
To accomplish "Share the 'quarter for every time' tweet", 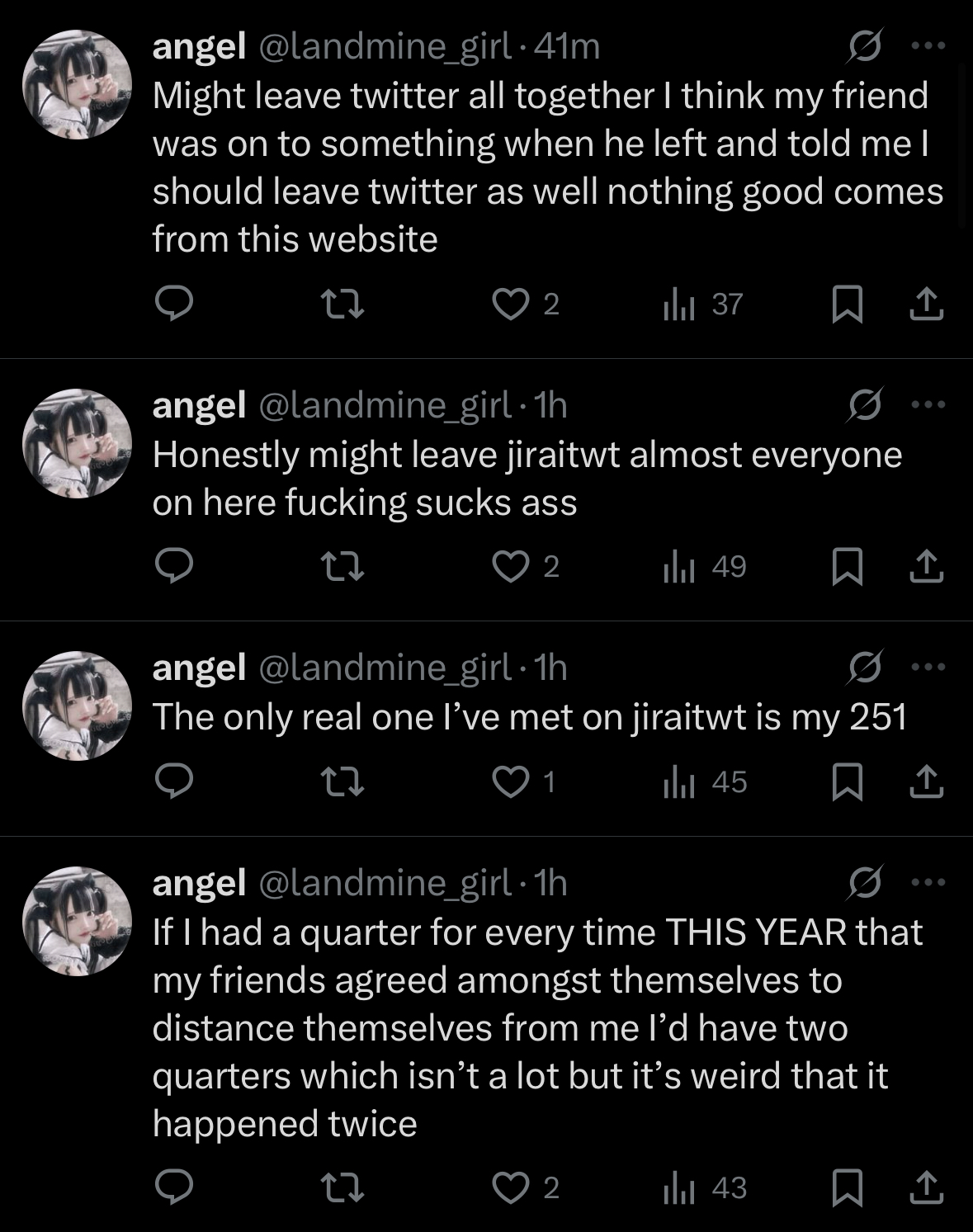I will click(x=926, y=1187).
